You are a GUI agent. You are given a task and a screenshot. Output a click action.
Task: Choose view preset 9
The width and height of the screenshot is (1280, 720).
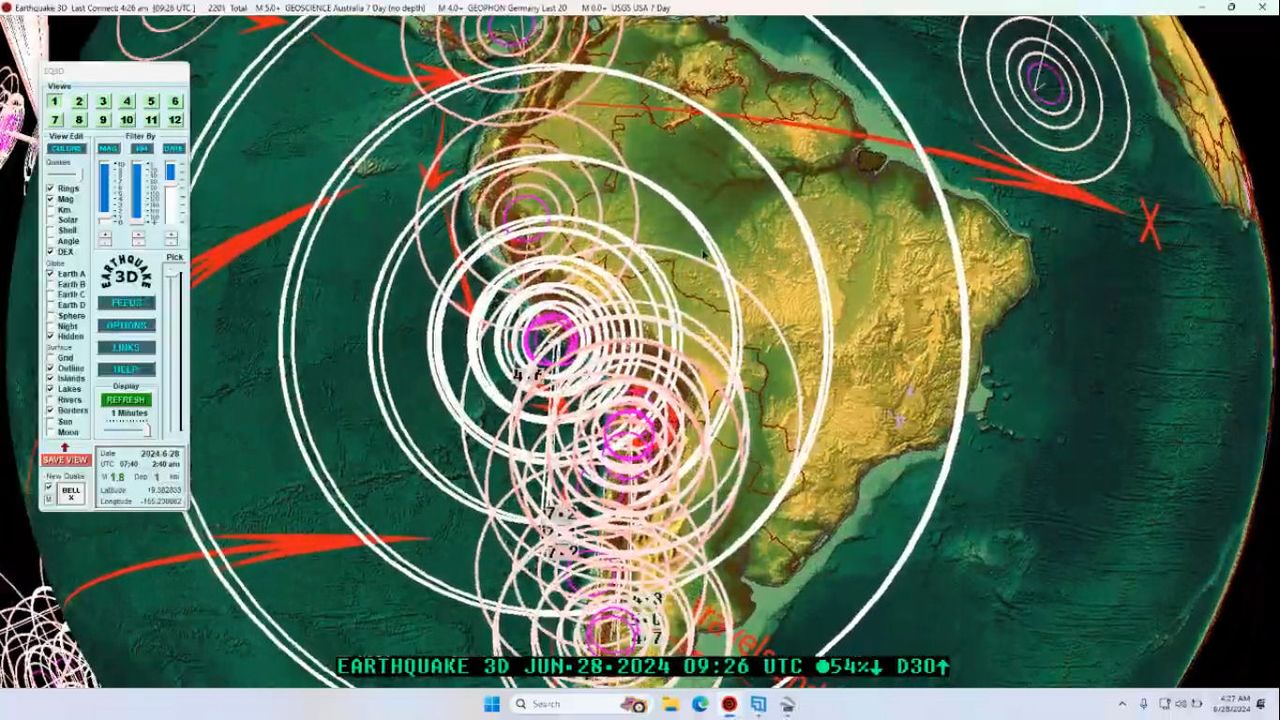pos(103,120)
